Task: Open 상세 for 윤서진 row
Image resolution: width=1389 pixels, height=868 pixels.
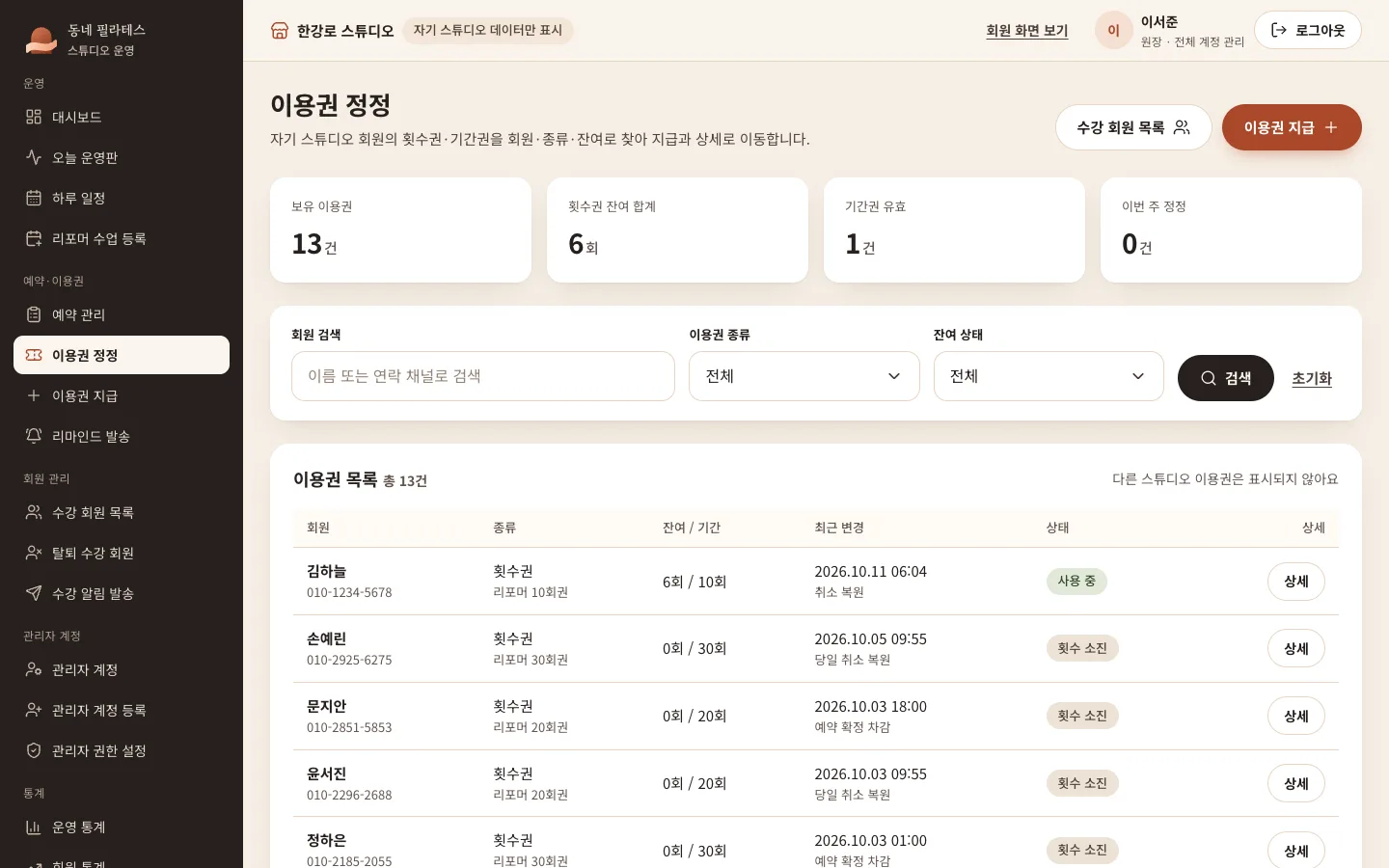Action: point(1296,784)
